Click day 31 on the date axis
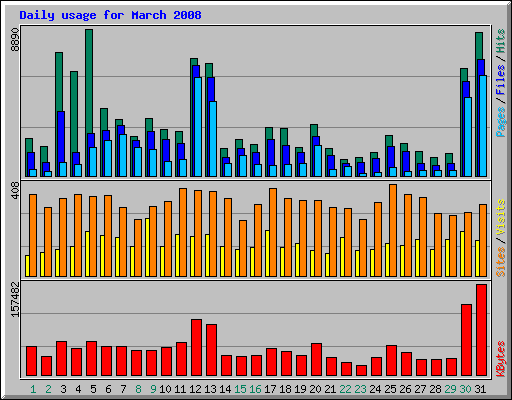This screenshot has width=512, height=400. [480, 389]
